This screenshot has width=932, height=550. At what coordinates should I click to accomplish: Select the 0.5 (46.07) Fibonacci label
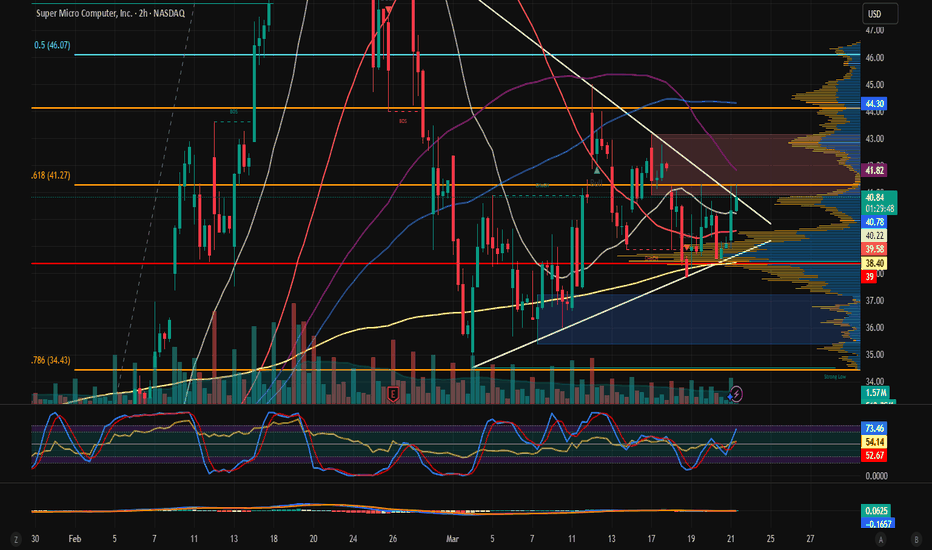click(52, 45)
